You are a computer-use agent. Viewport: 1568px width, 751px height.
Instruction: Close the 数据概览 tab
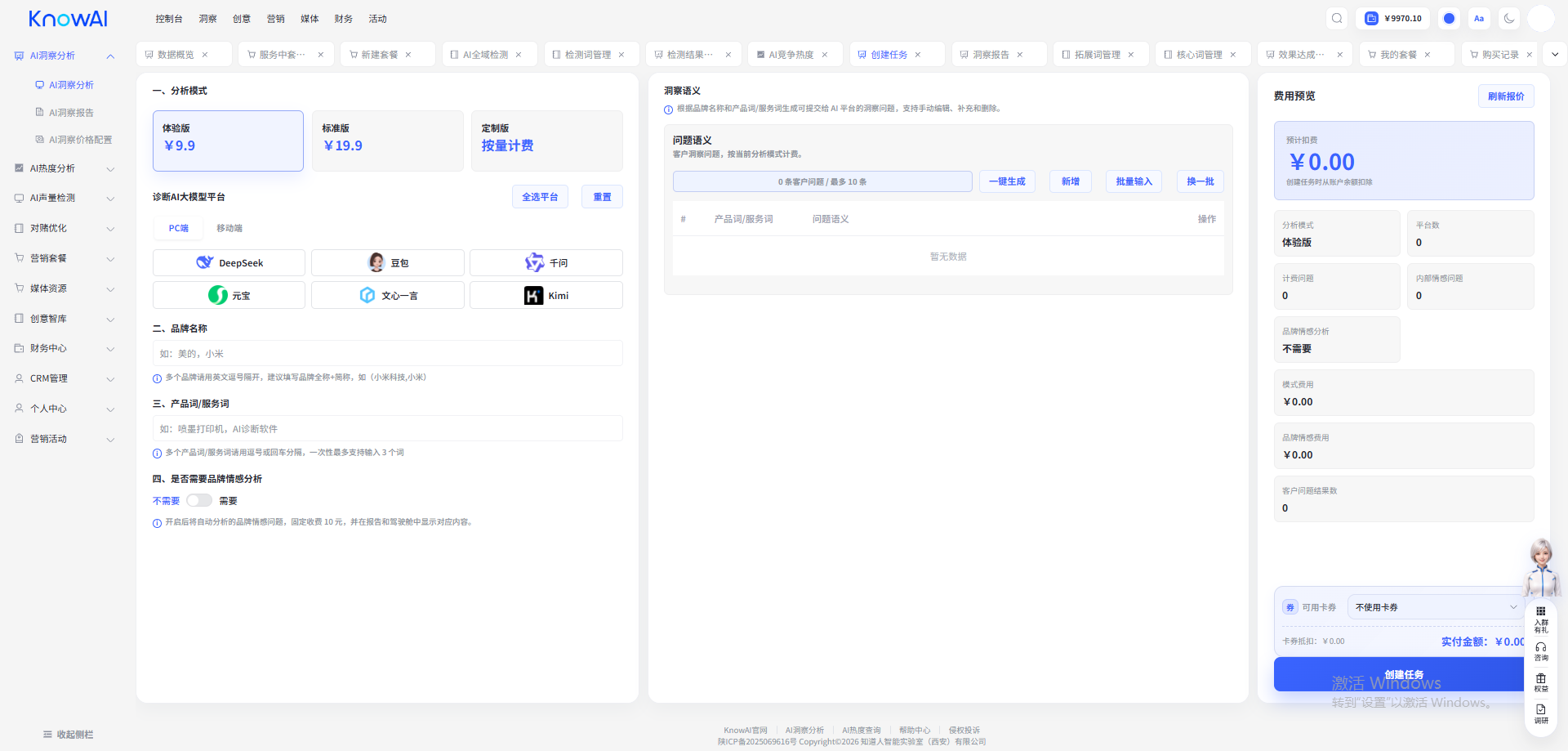pyautogui.click(x=205, y=55)
